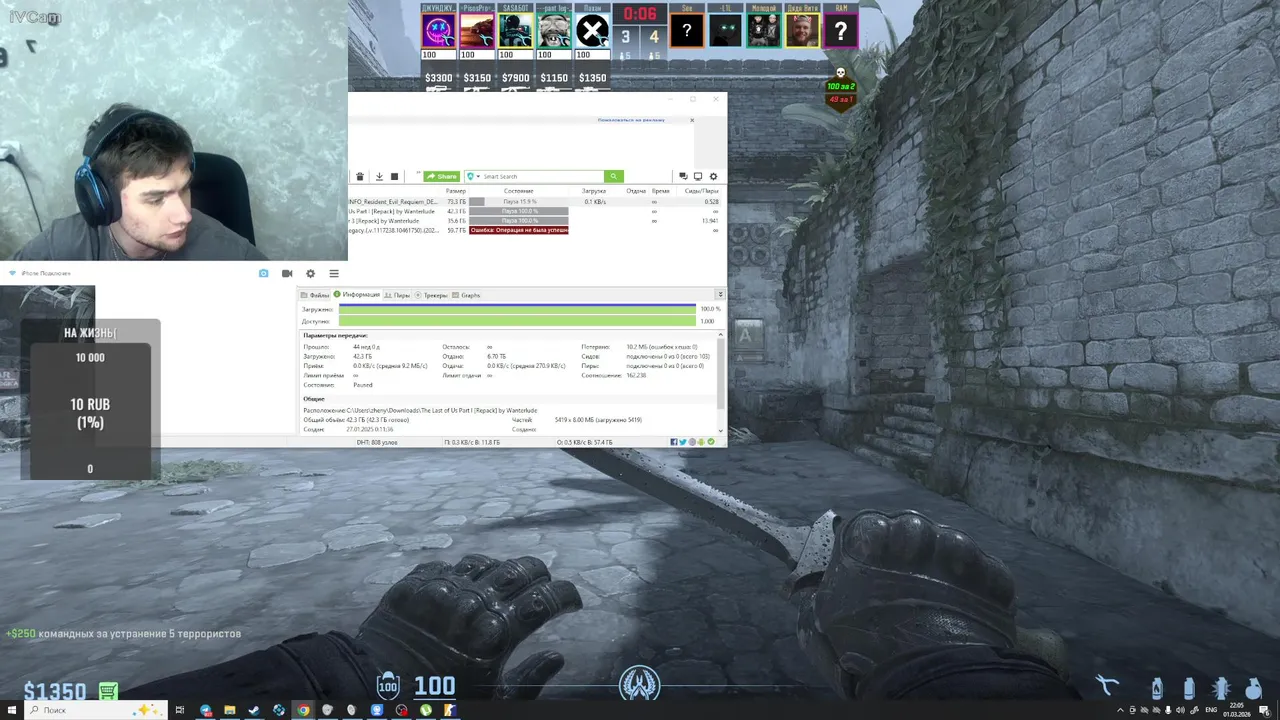Open File Explorer folder icon on taskbar
1280x720 pixels.
click(229, 710)
